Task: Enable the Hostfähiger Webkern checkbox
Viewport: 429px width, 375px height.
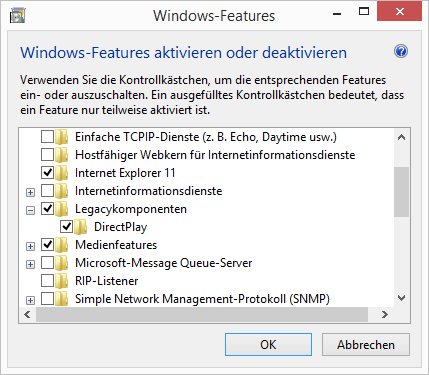Action: [x=47, y=155]
